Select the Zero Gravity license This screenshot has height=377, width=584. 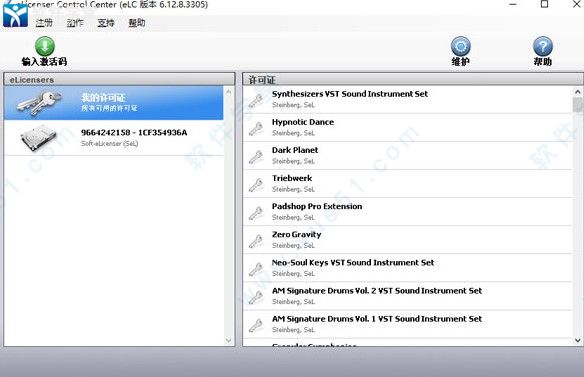(407, 240)
